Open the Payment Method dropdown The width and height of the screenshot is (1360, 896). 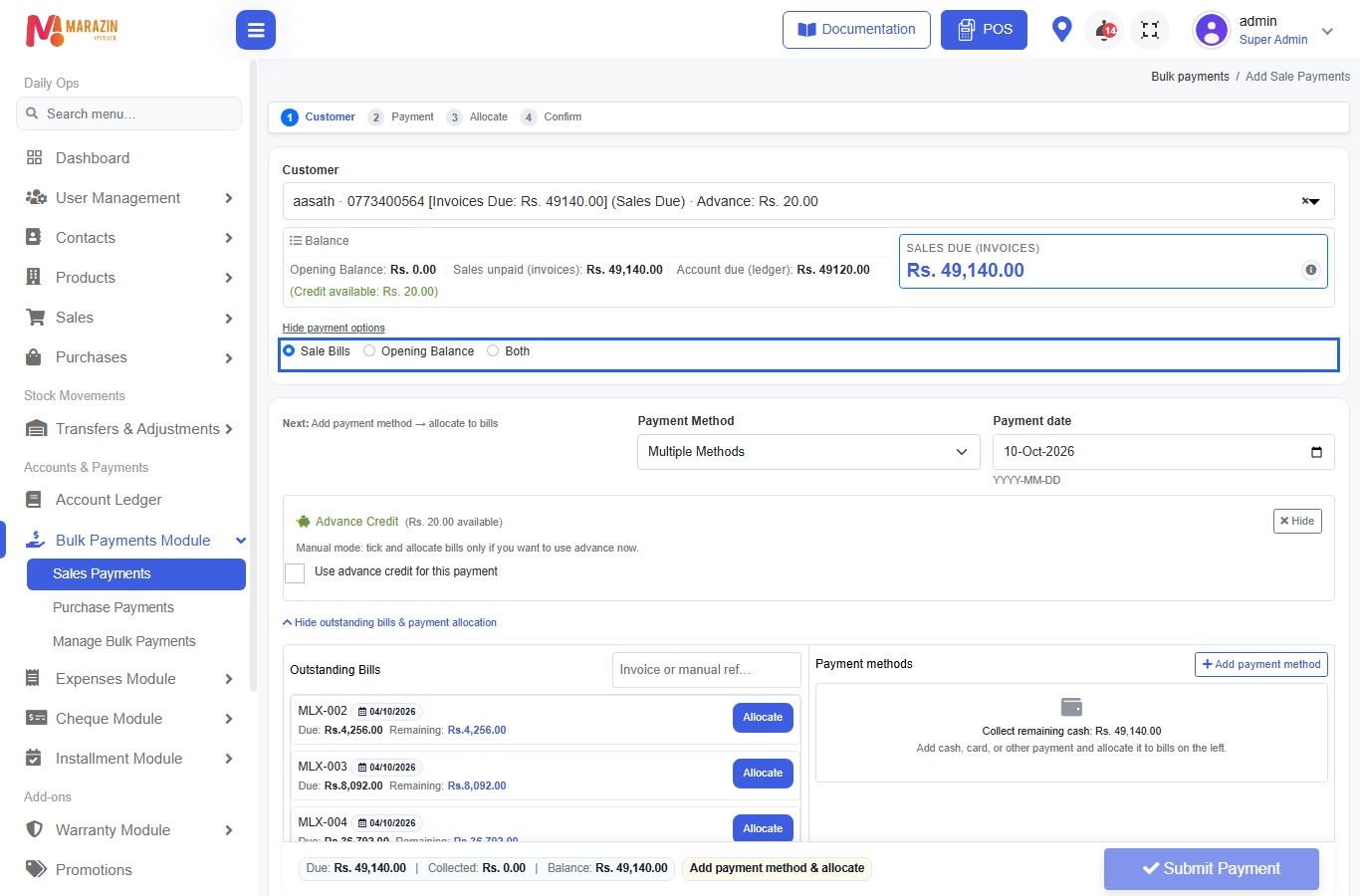coord(807,452)
